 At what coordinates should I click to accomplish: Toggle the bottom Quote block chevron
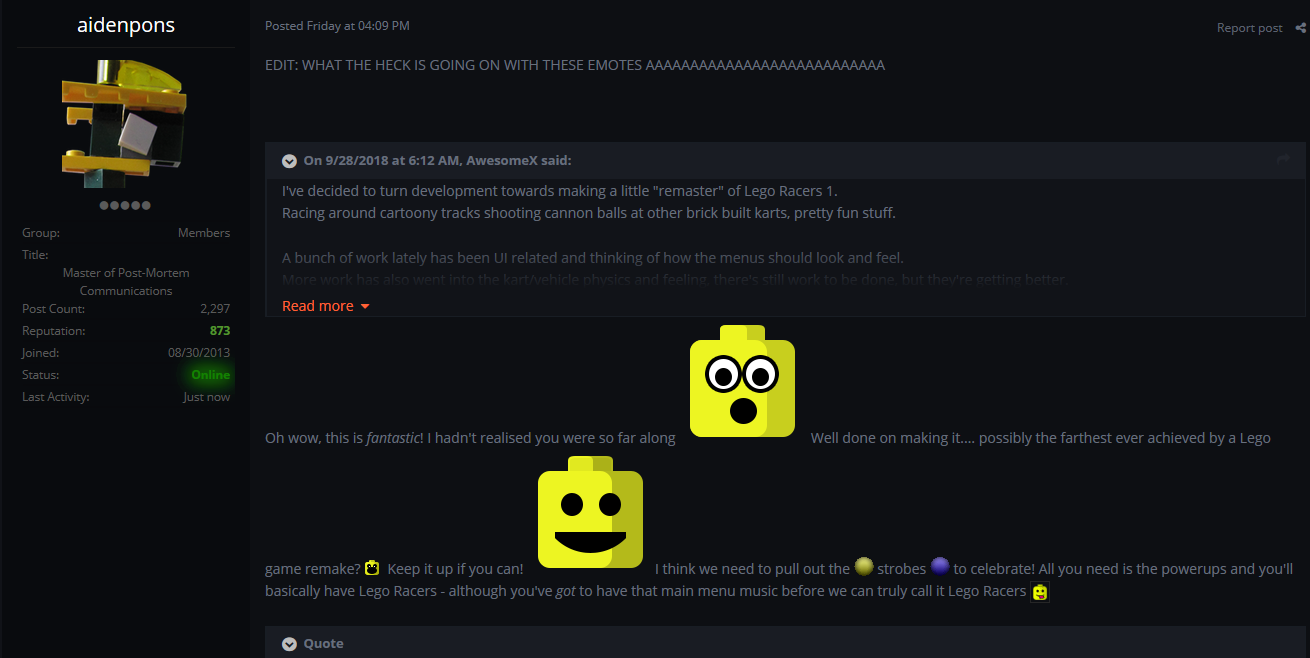pyautogui.click(x=289, y=644)
